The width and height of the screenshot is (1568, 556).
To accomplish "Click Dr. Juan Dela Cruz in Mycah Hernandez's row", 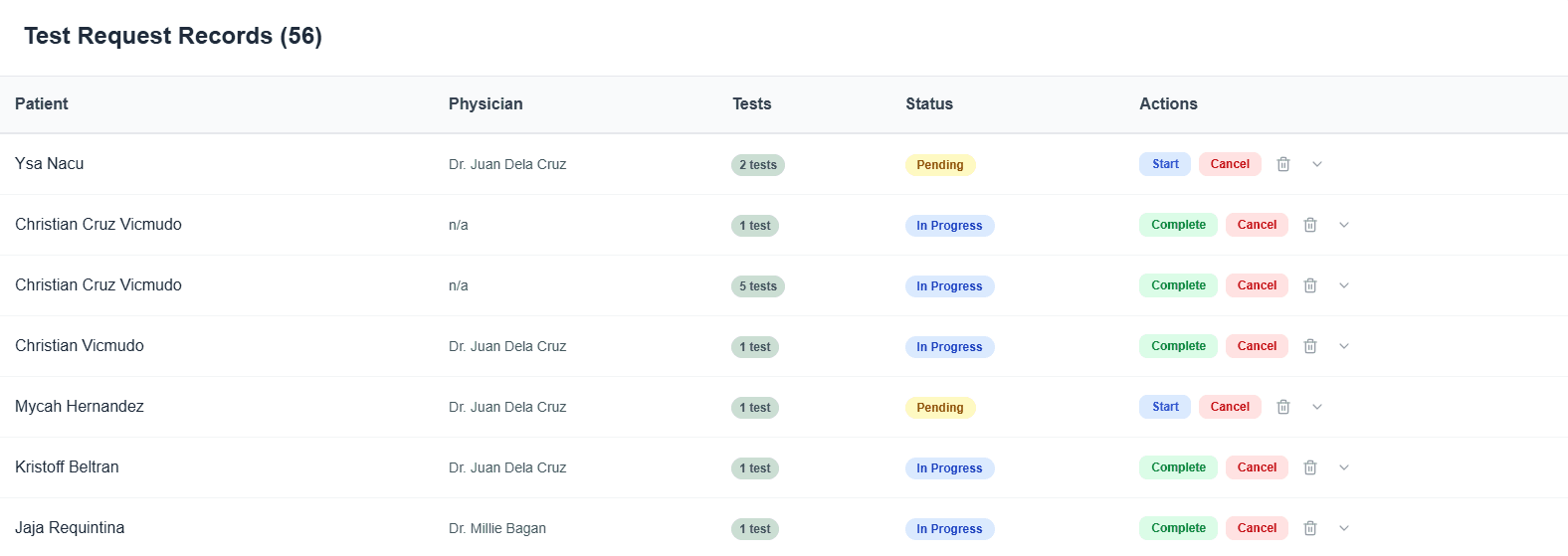I will [507, 407].
